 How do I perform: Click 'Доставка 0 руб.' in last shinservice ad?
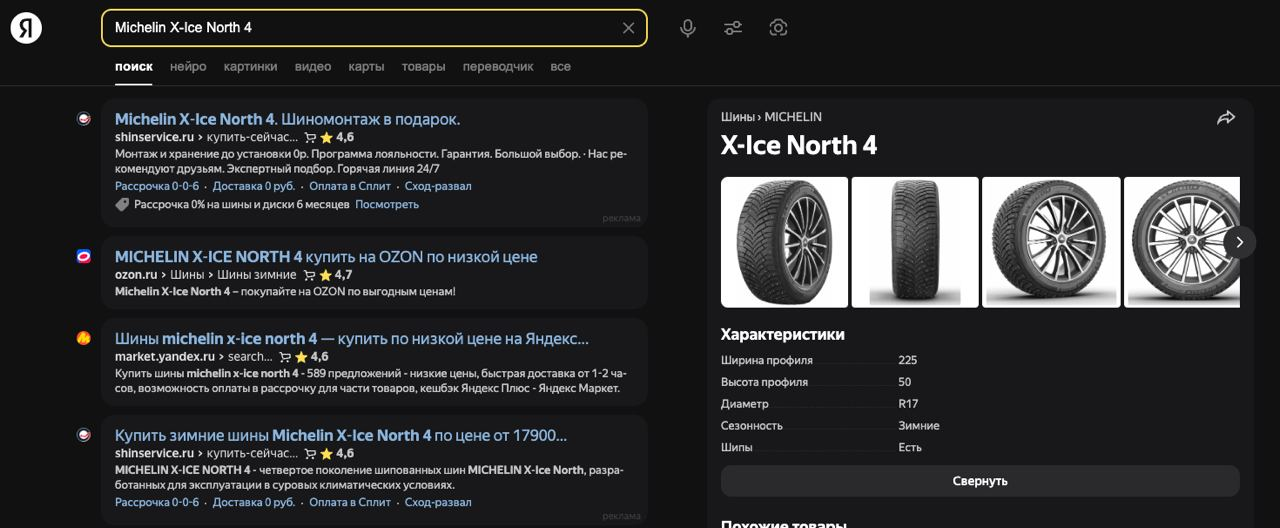[x=254, y=502]
